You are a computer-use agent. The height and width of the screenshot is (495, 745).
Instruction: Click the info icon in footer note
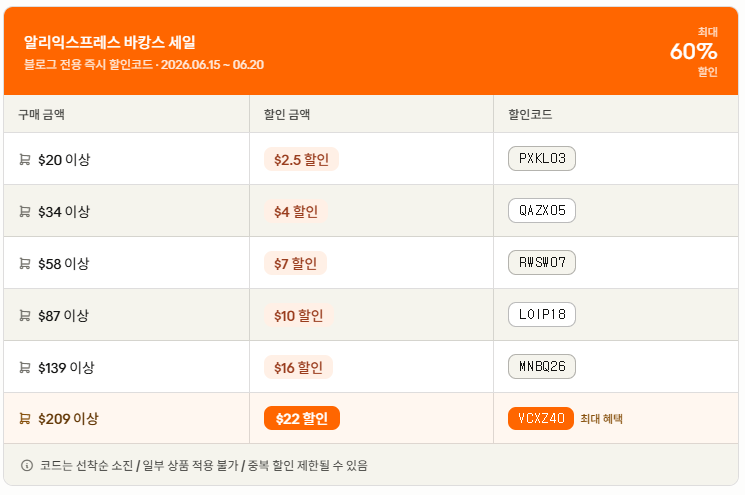(27, 466)
